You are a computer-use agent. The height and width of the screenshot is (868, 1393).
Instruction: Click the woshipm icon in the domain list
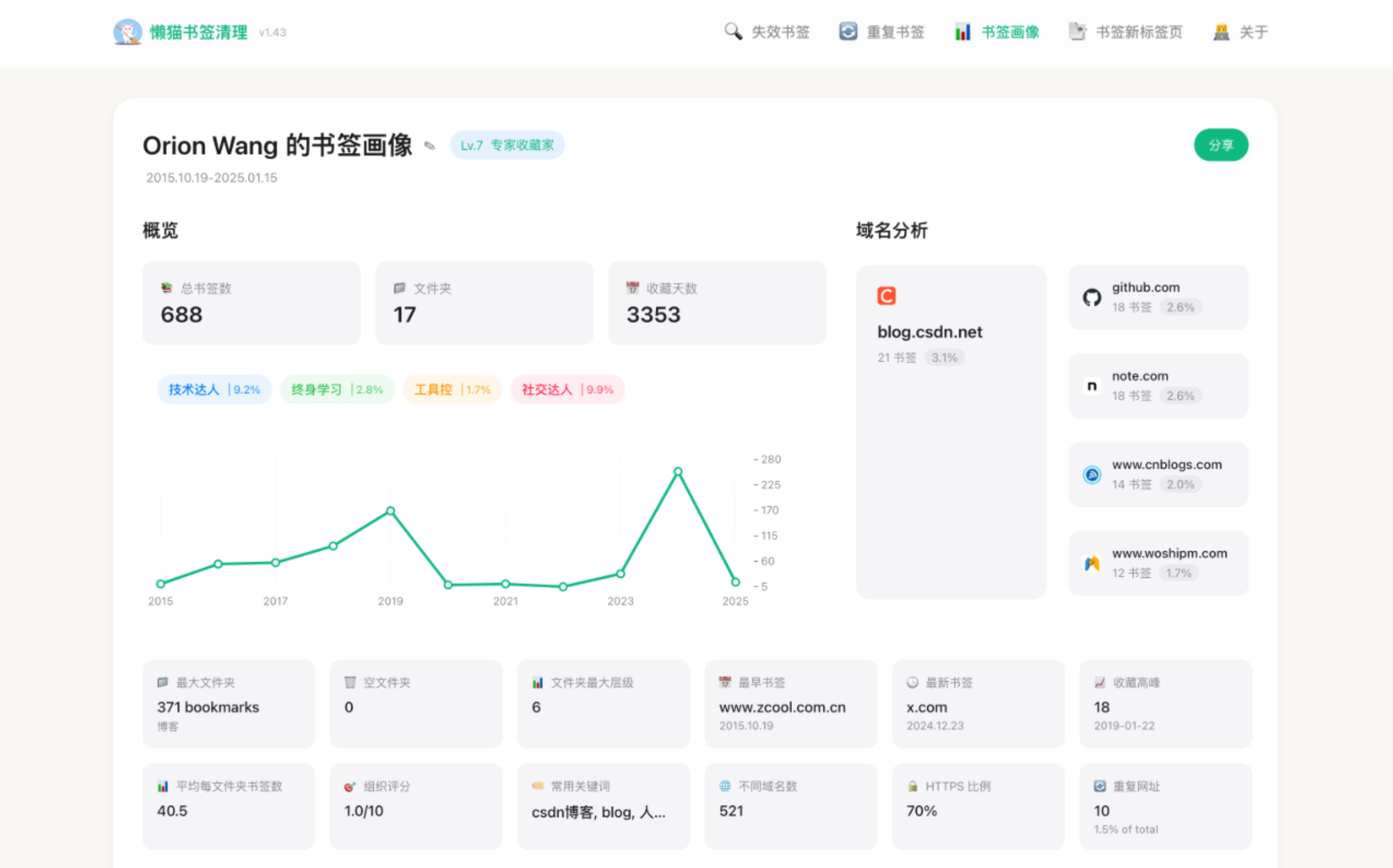(x=1092, y=563)
